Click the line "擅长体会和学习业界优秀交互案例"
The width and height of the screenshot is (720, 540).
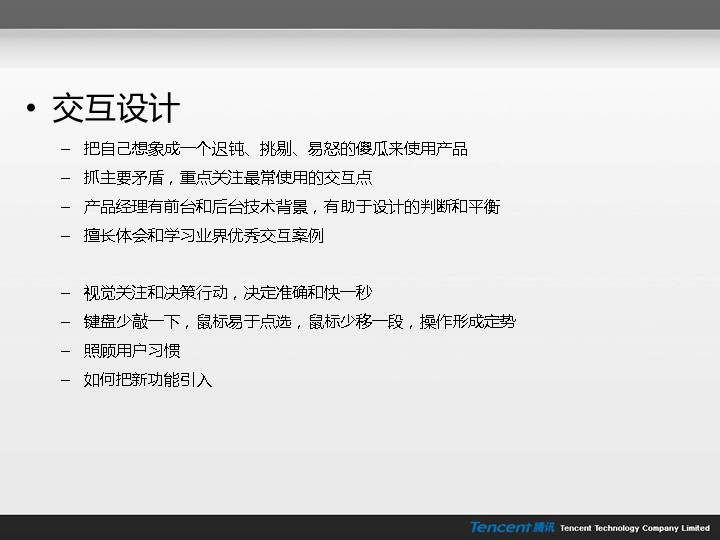coord(204,236)
